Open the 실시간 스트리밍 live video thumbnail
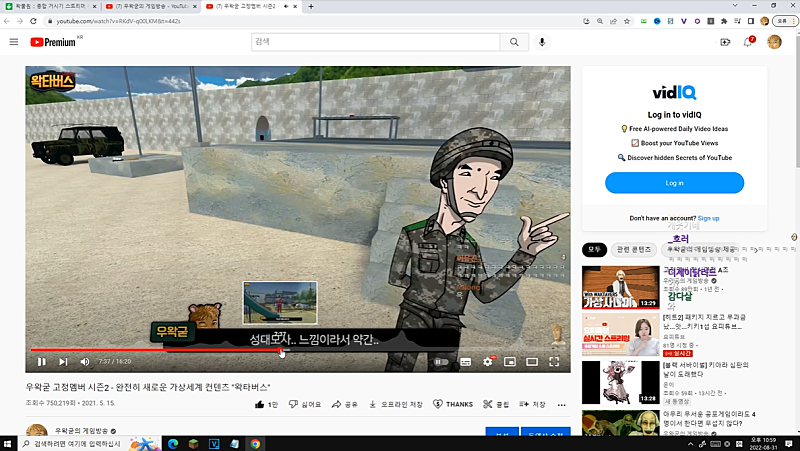This screenshot has height=451, width=800. coord(620,335)
